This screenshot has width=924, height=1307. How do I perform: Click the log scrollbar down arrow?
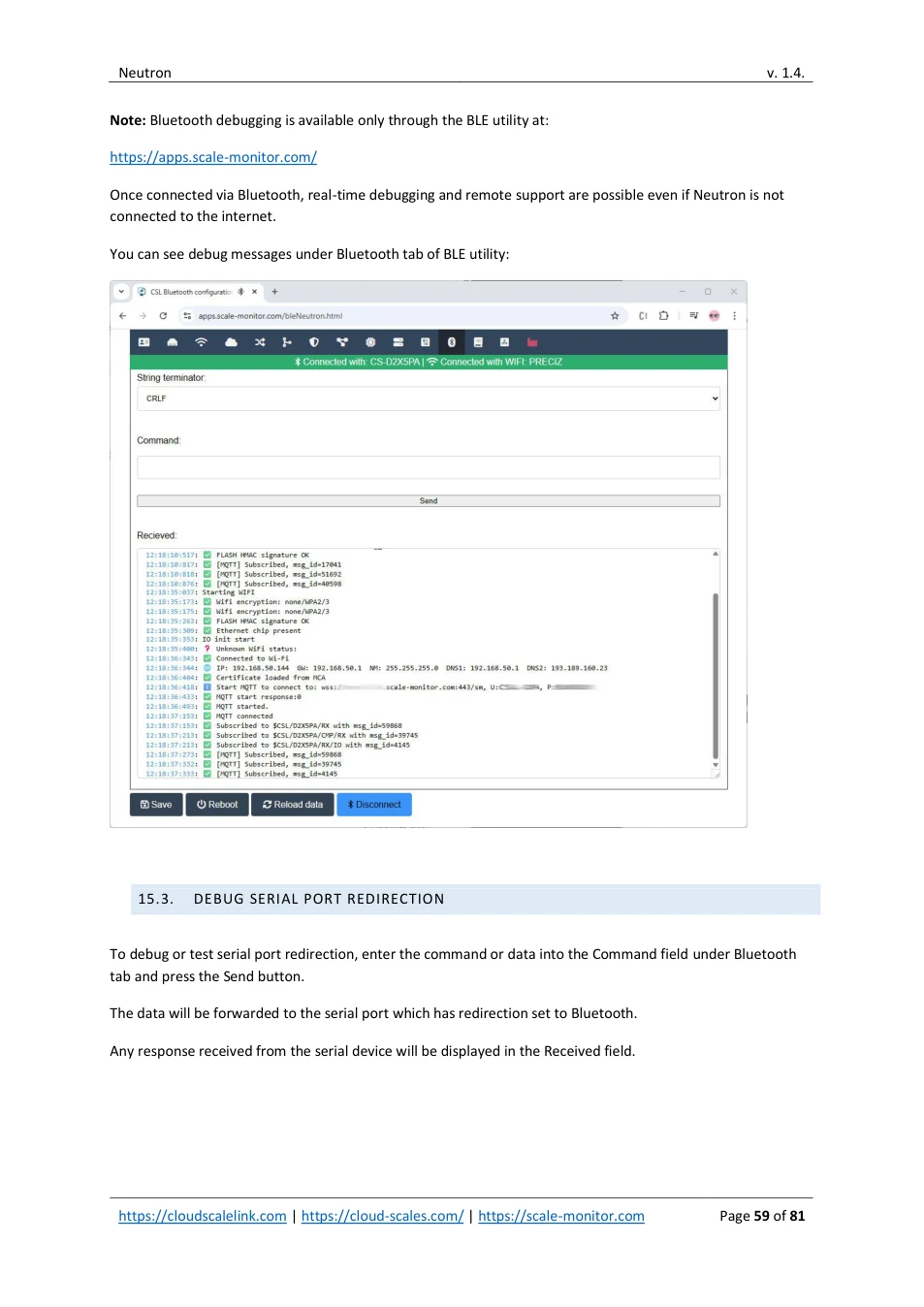[x=716, y=765]
